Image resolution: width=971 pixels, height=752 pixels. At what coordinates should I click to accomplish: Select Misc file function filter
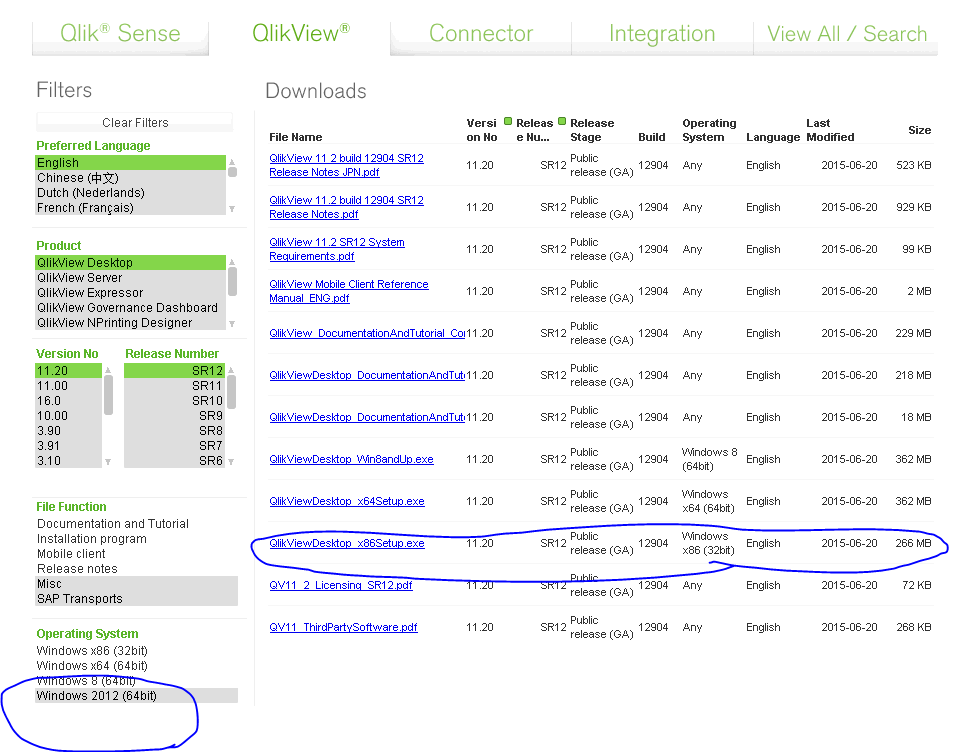coord(137,584)
